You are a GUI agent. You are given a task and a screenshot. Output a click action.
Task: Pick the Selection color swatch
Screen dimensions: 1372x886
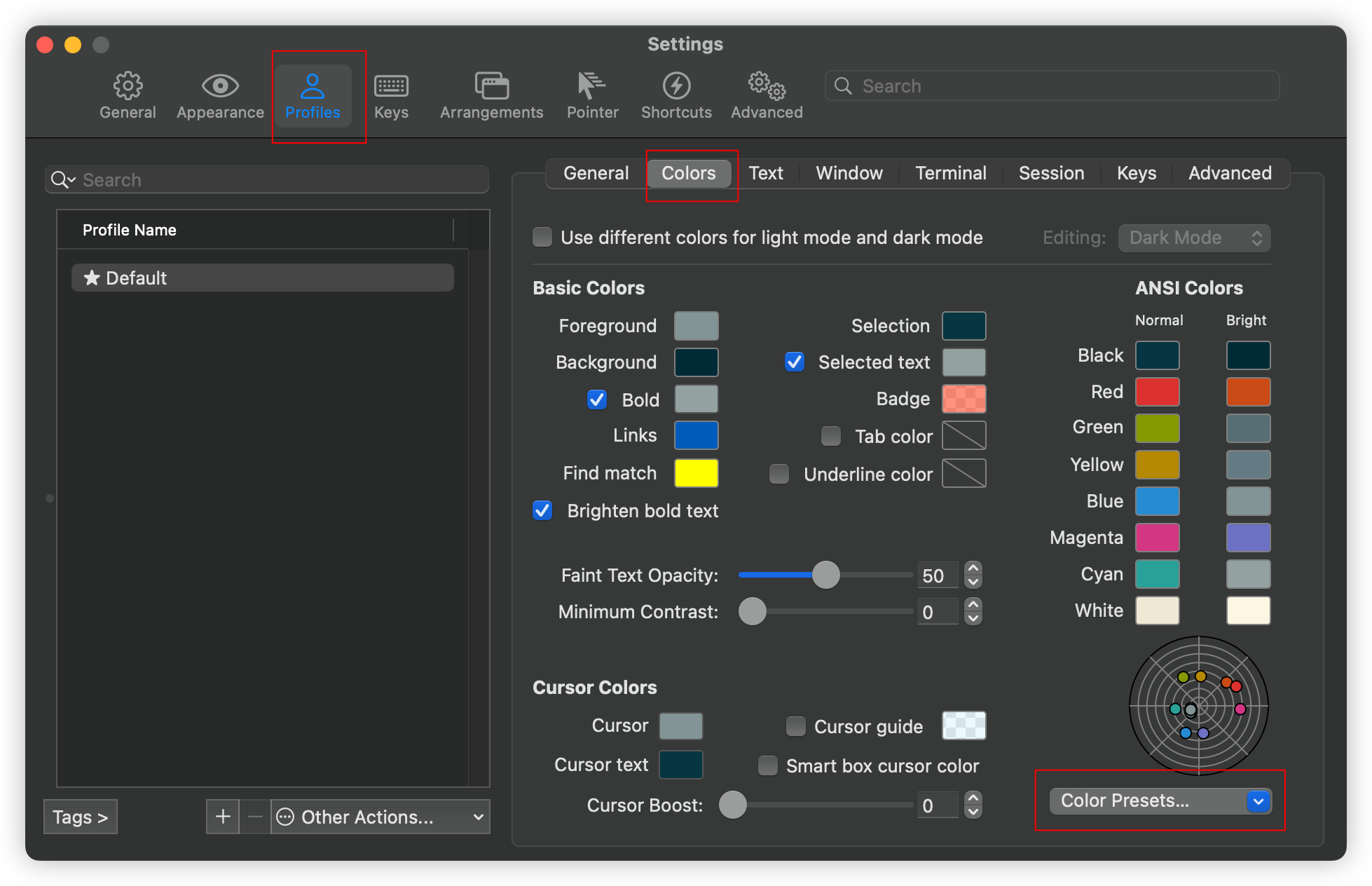pos(964,326)
